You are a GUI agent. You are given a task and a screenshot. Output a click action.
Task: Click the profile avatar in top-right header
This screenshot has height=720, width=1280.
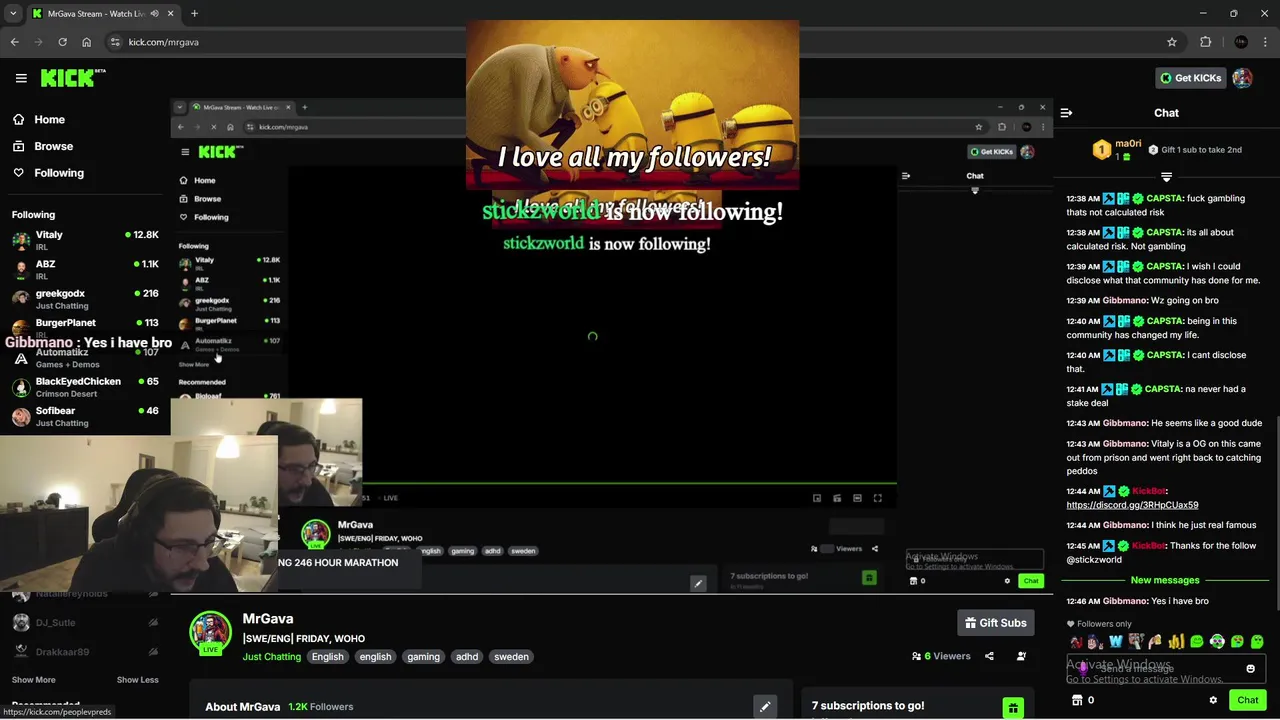[x=1242, y=78]
